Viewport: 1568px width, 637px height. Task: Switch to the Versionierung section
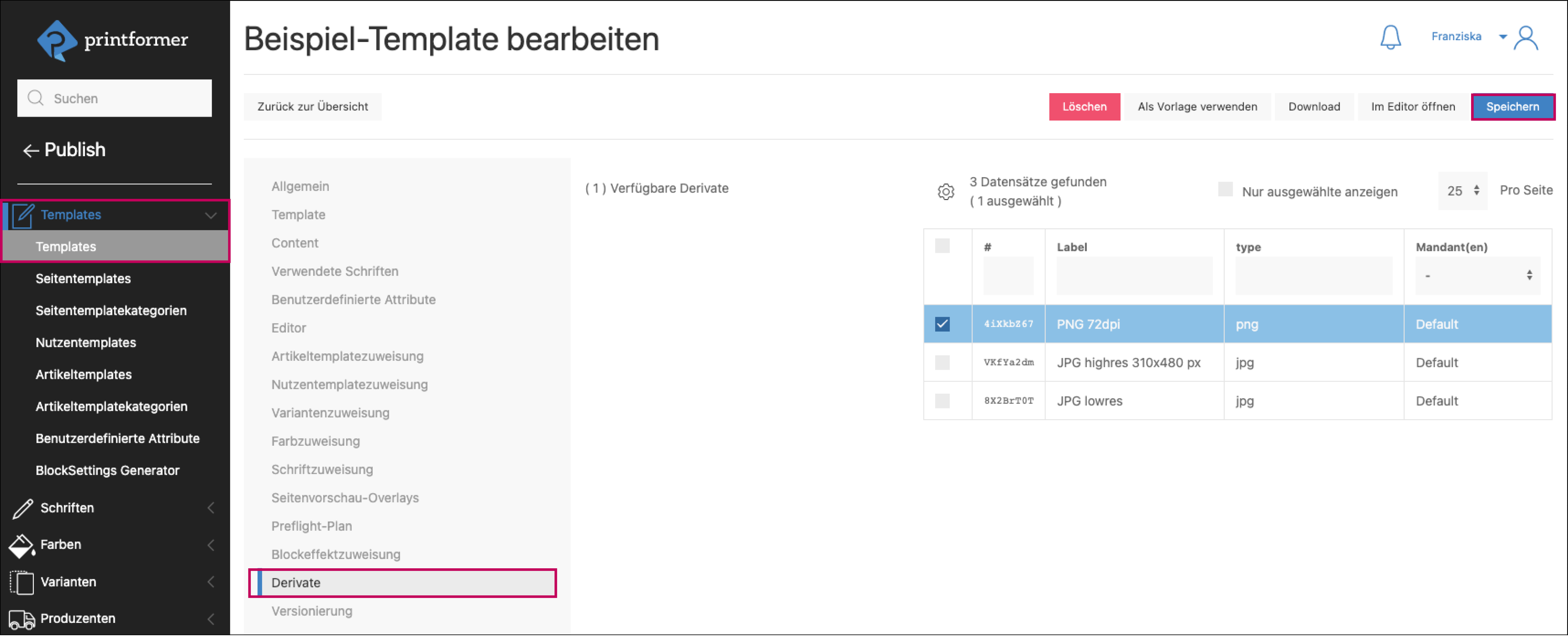(312, 611)
